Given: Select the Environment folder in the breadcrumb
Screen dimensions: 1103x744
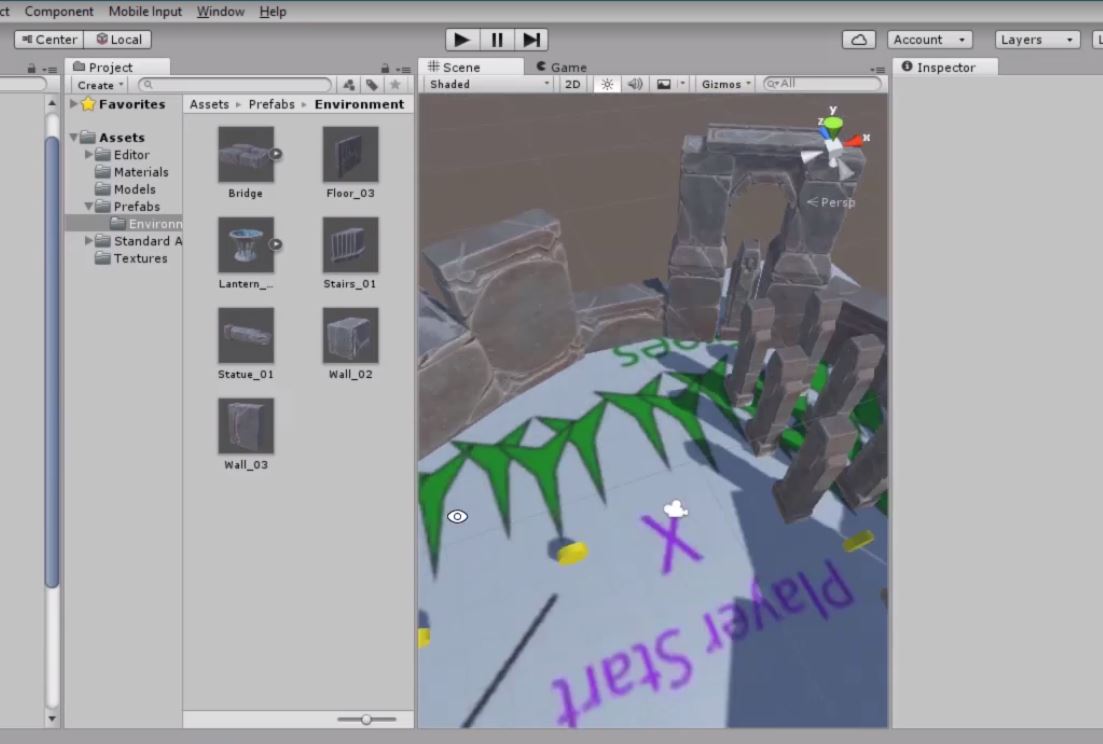Looking at the screenshot, I should click(x=359, y=103).
